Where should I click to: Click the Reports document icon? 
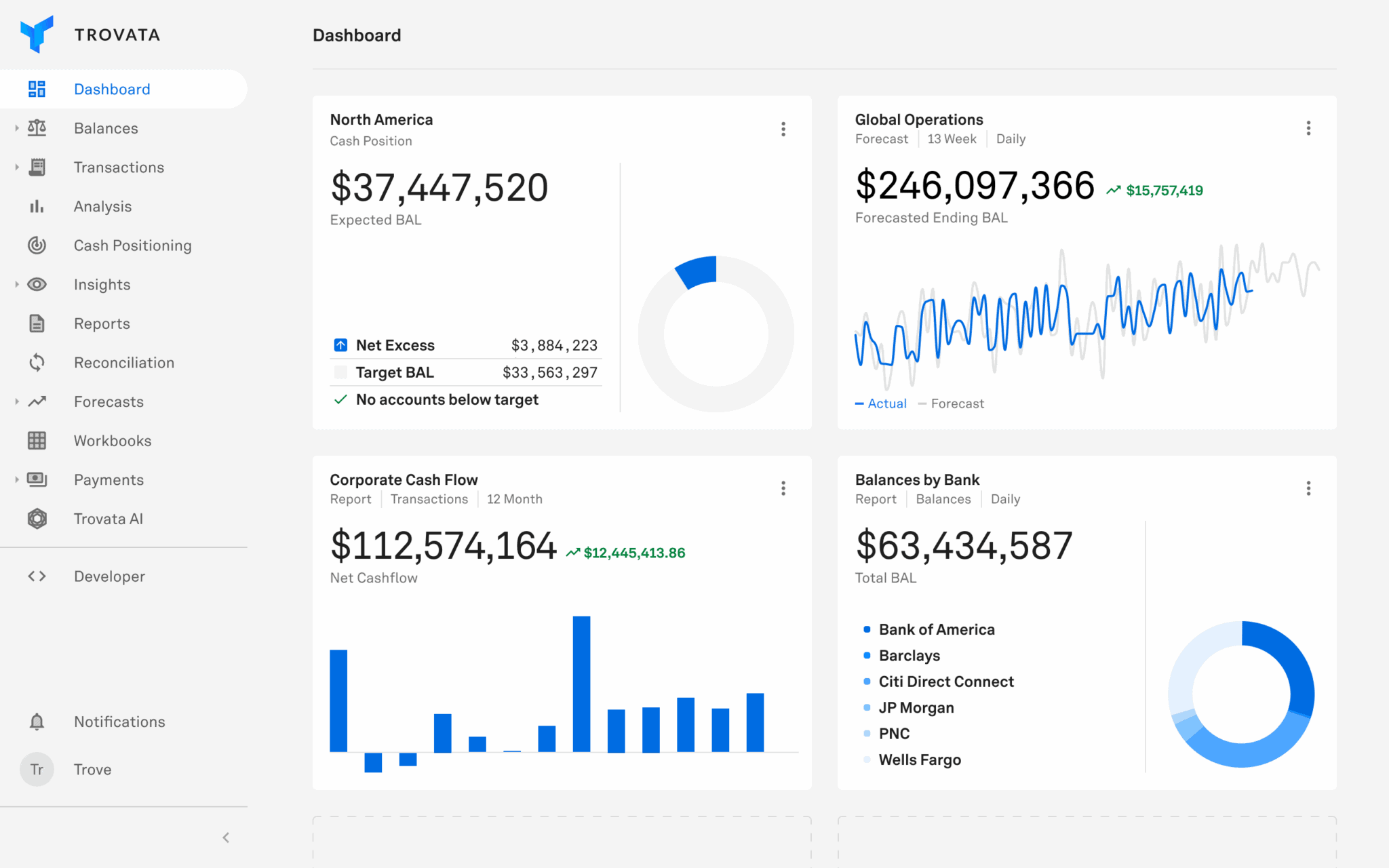click(x=37, y=323)
